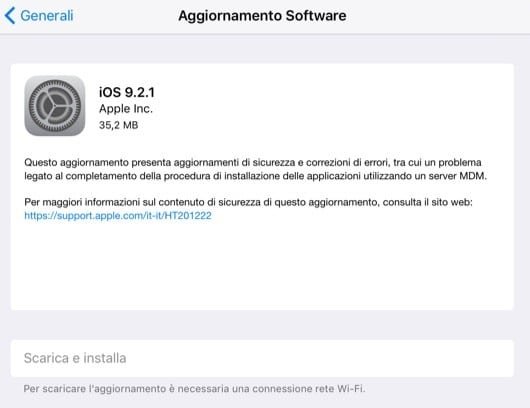Viewport: 530px width, 408px height.
Task: Tap the blue back chevron arrow
Action: pos(10,16)
